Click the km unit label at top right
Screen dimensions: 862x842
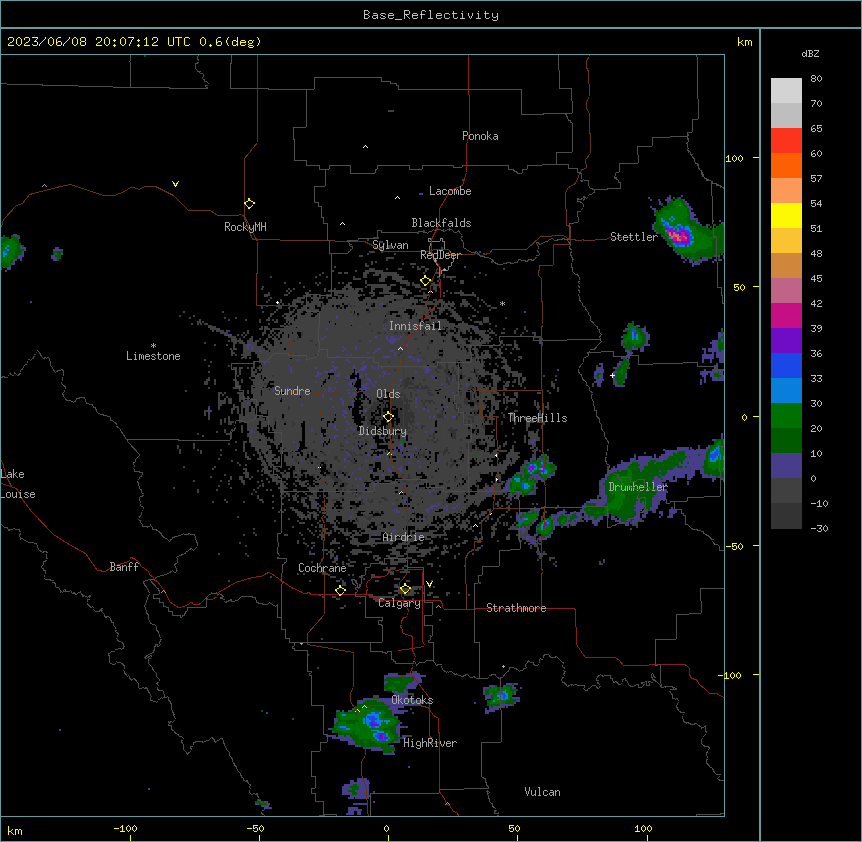coord(744,42)
